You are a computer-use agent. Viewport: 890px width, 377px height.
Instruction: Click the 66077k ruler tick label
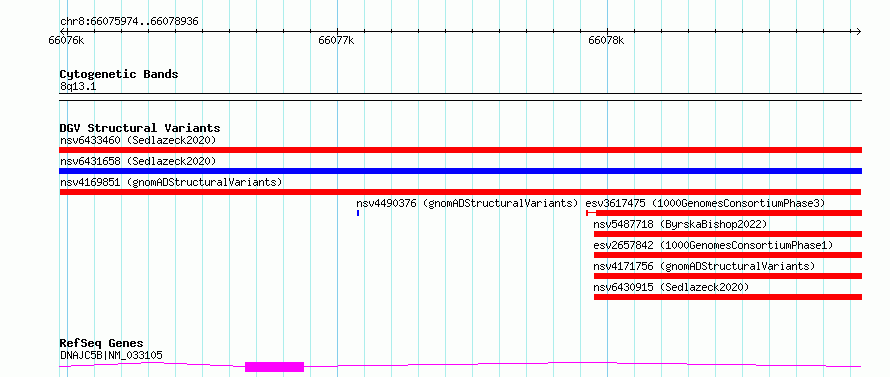tap(337, 40)
